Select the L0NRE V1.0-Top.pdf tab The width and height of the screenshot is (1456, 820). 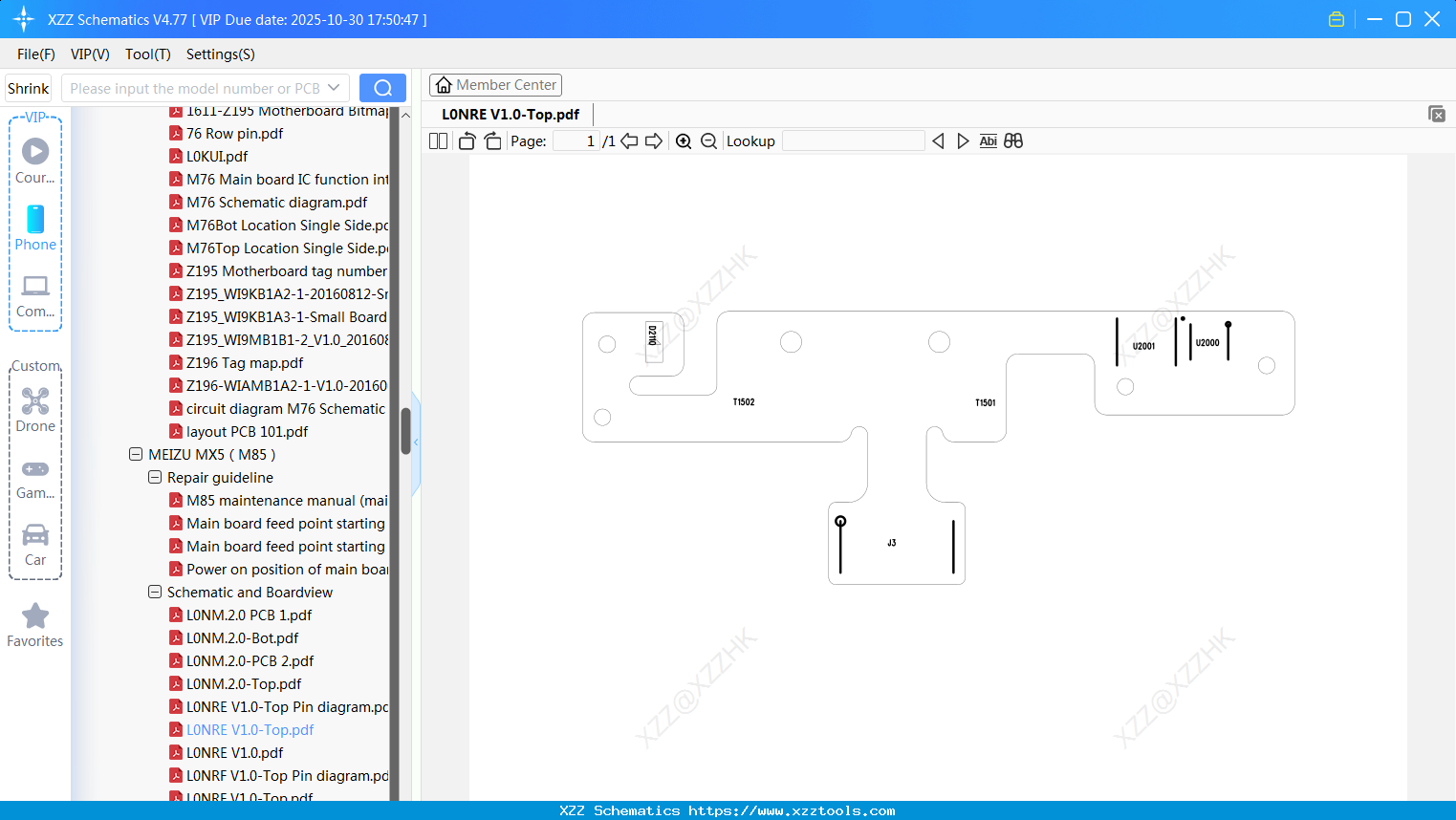point(511,115)
